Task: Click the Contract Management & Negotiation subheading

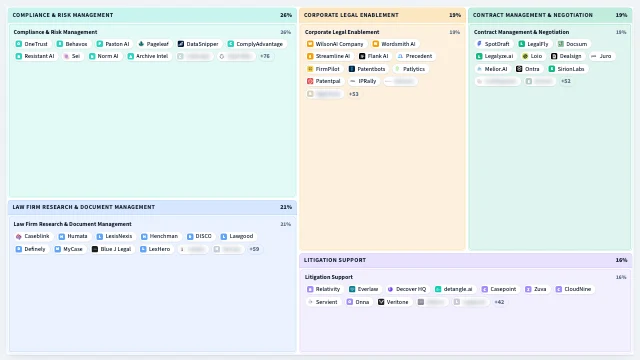Action: (x=521, y=32)
